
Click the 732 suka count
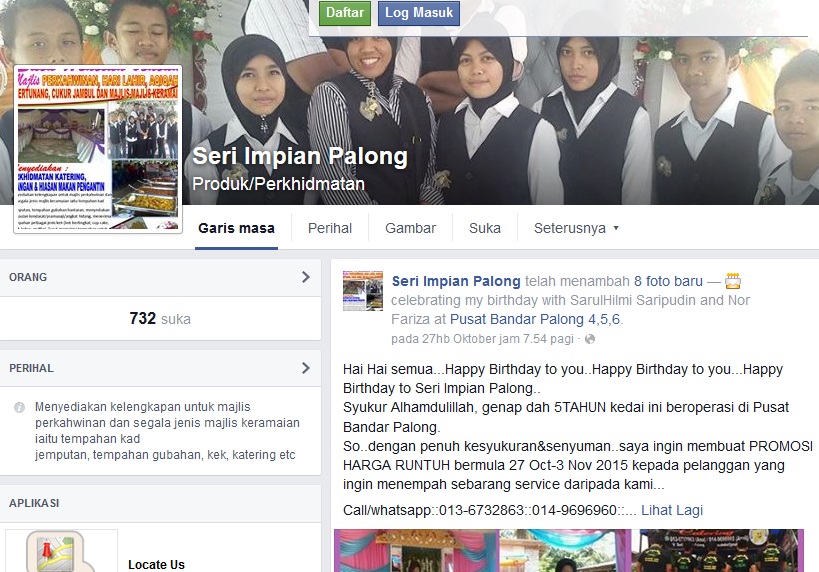[160, 318]
